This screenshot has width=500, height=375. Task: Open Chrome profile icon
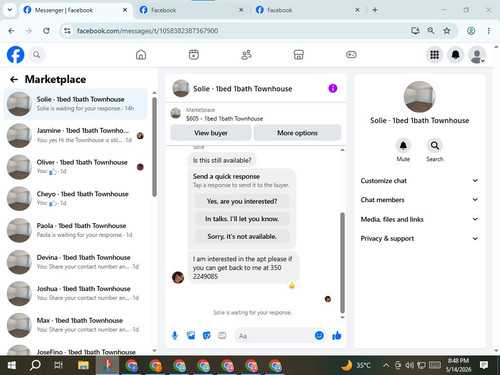(471, 31)
